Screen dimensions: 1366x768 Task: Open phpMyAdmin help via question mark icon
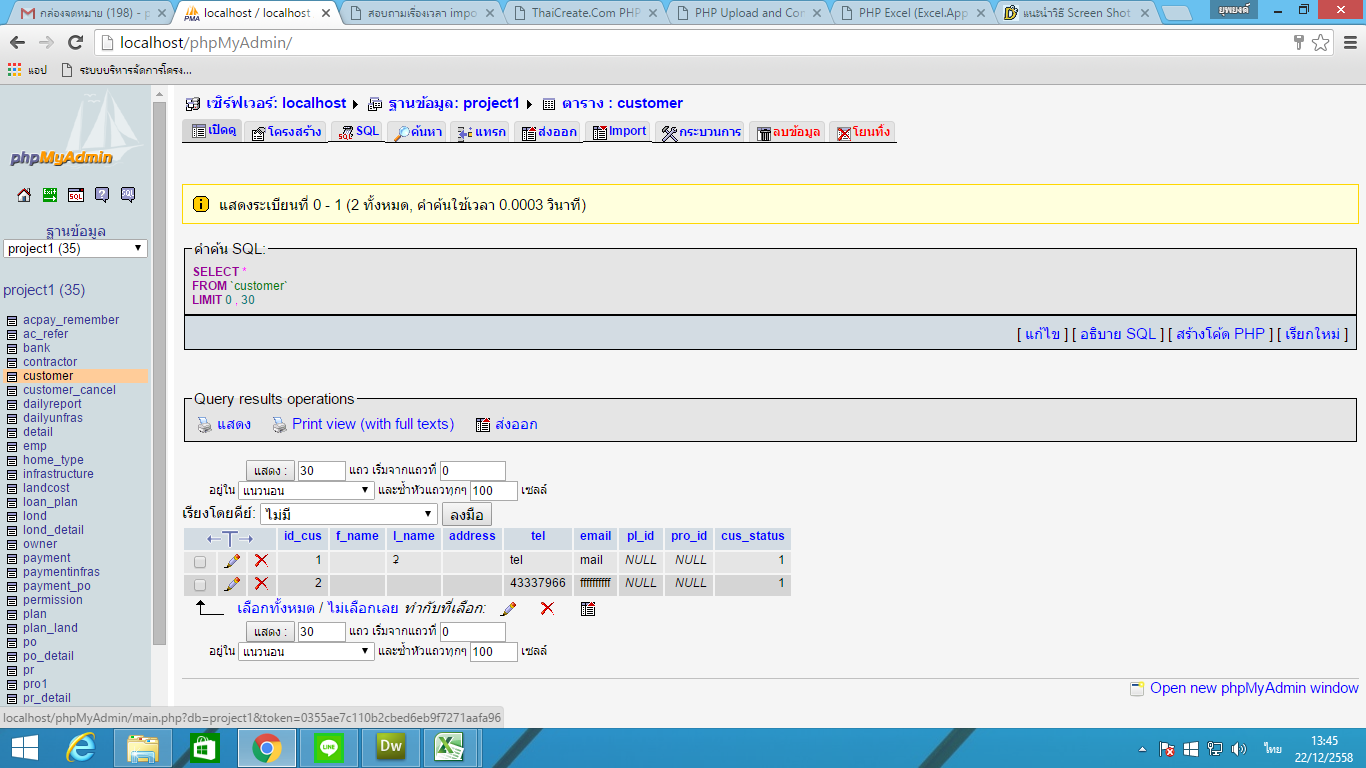(x=101, y=195)
